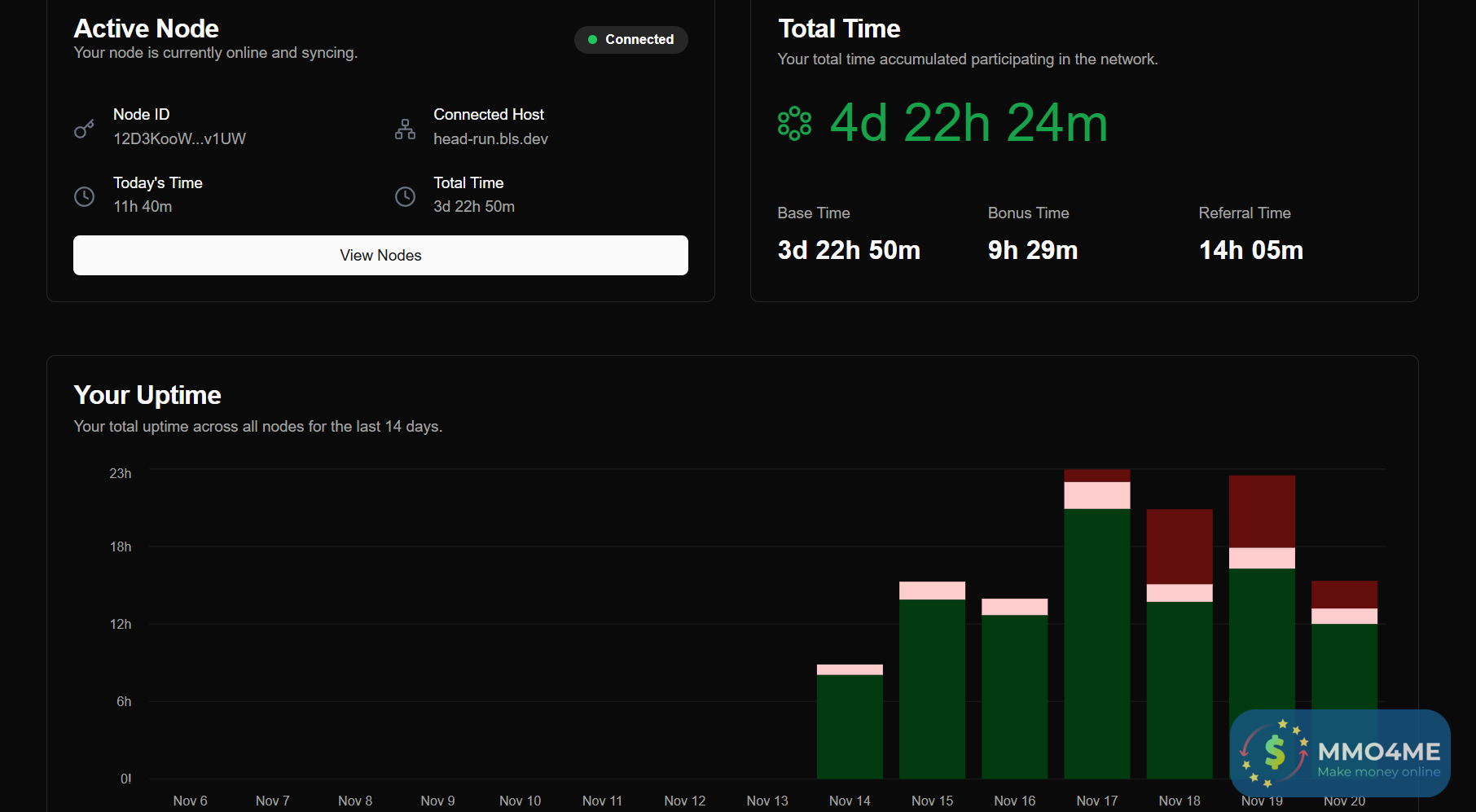Click the Nov 10 axis label
Image resolution: width=1476 pixels, height=812 pixels.
pos(520,801)
